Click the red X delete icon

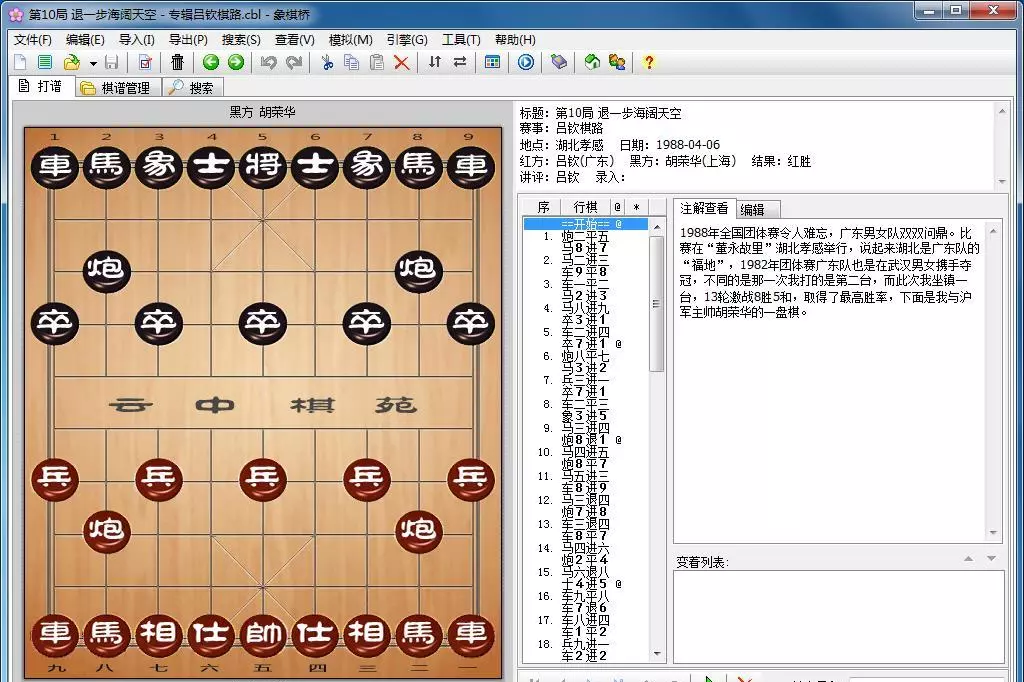pyautogui.click(x=402, y=62)
